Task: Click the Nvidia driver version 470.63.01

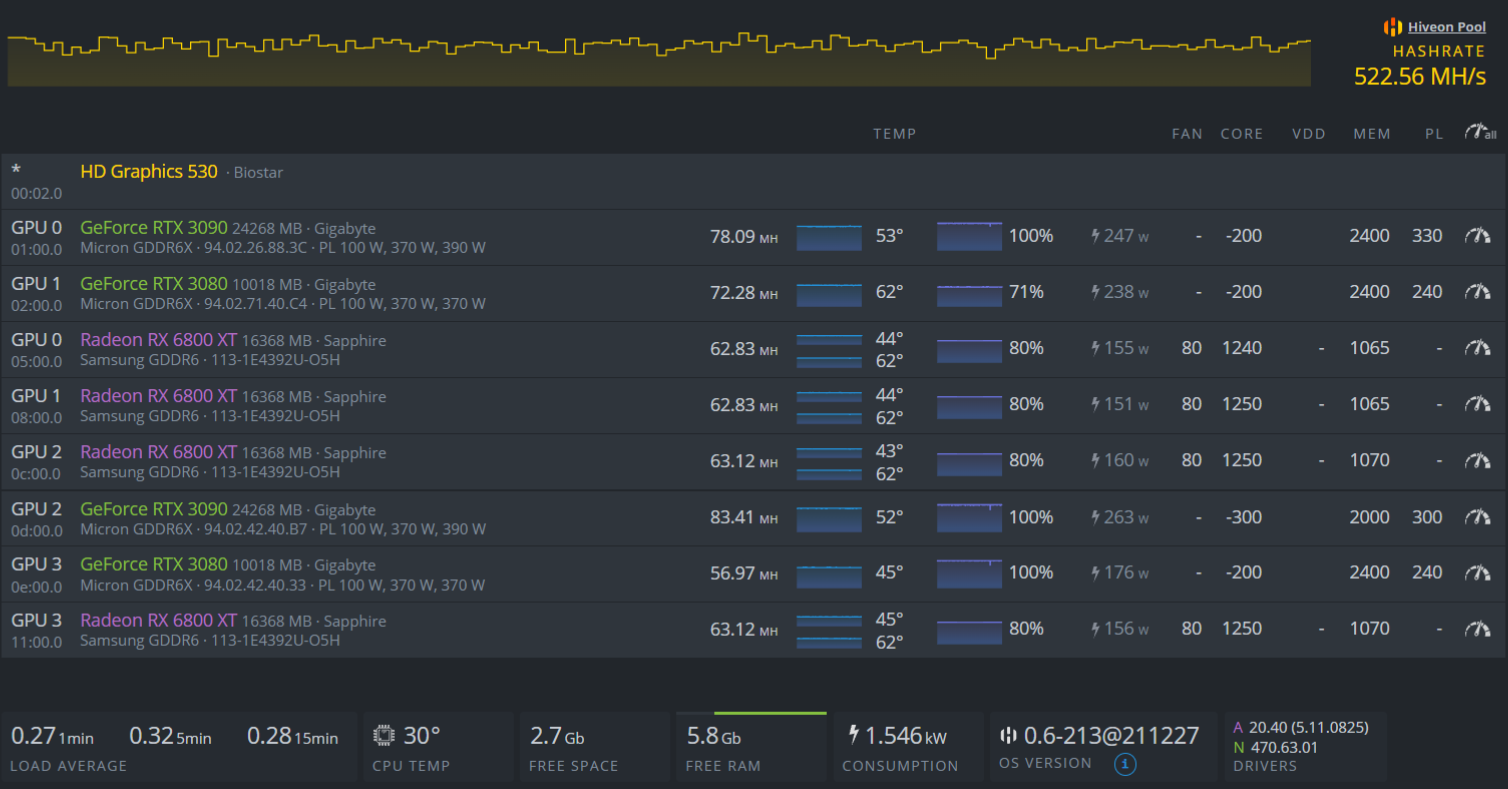Action: coord(1283,746)
